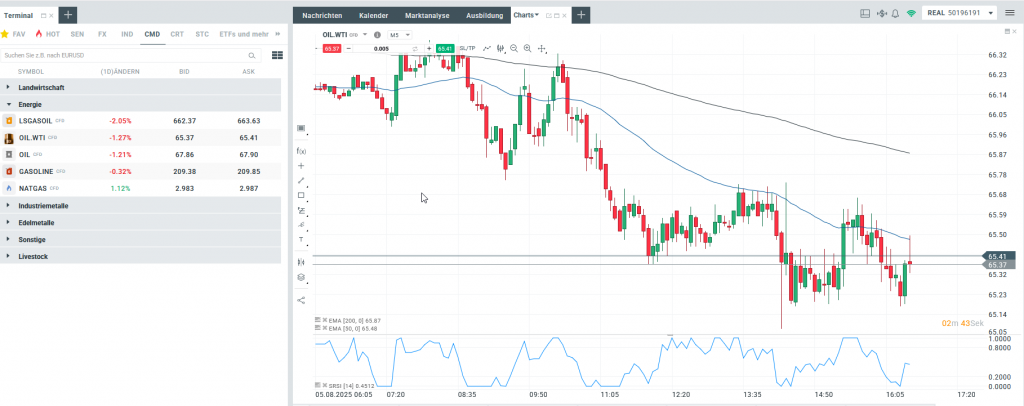Click the green 65.41 buy button
Viewport: 1024px width, 406px height.
click(x=445, y=48)
